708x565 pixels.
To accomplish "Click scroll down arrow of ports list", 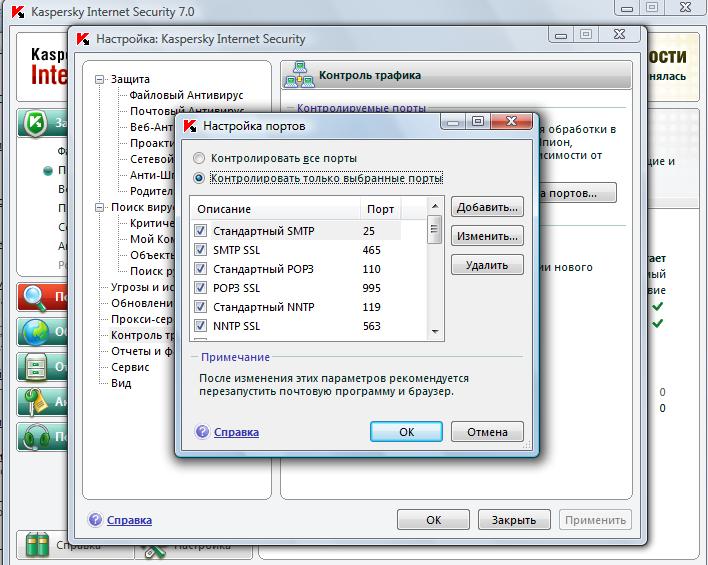I will (435, 332).
